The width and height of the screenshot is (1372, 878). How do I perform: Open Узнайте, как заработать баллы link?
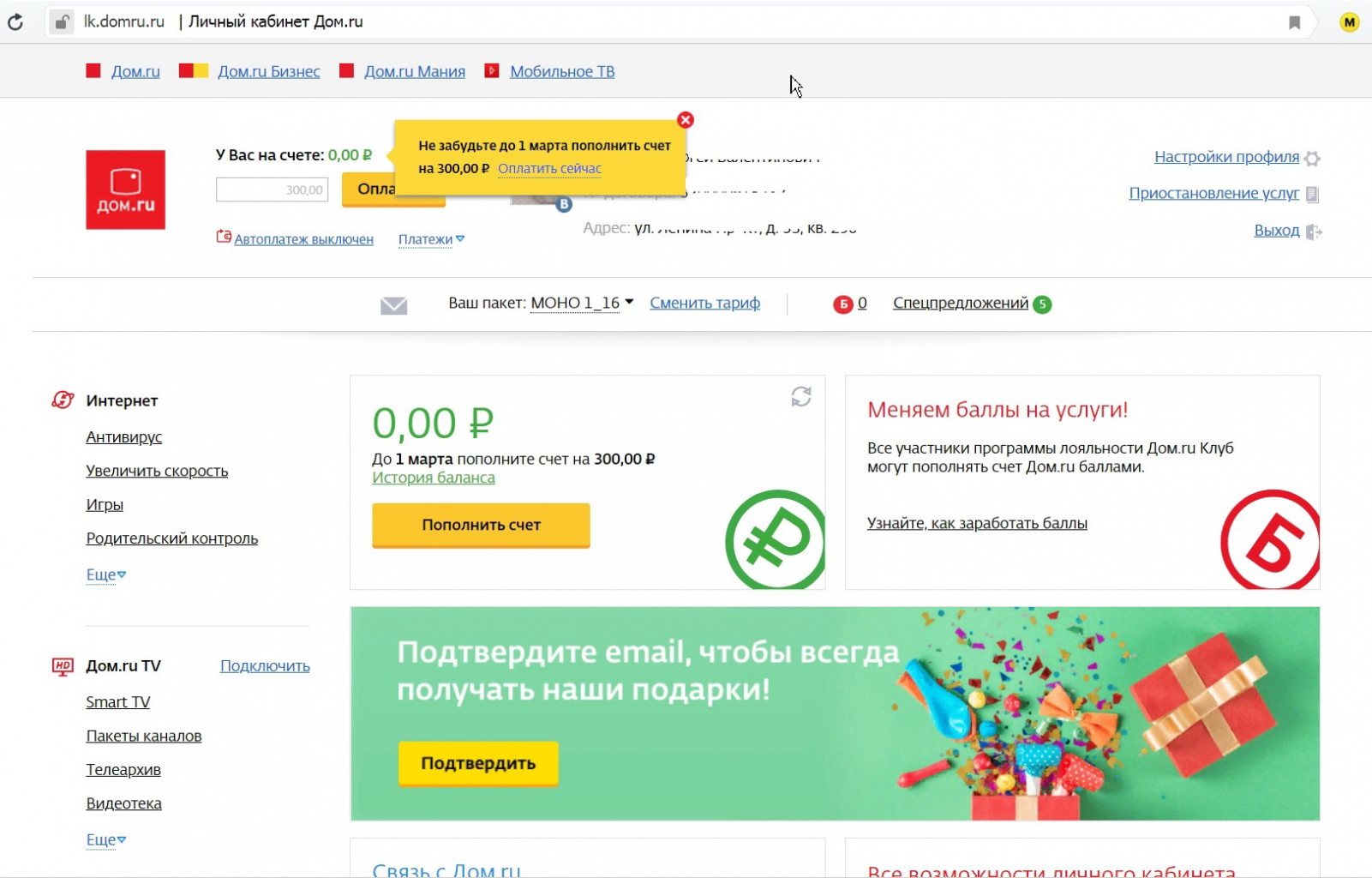[977, 523]
